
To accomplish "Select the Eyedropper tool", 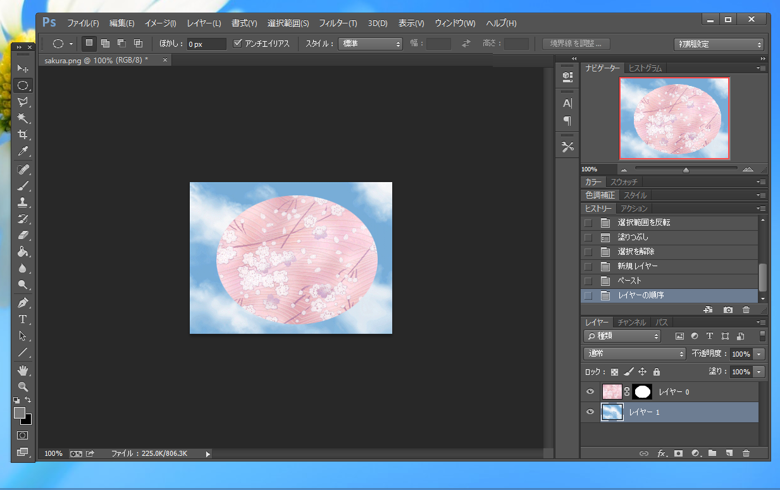I will [x=23, y=152].
